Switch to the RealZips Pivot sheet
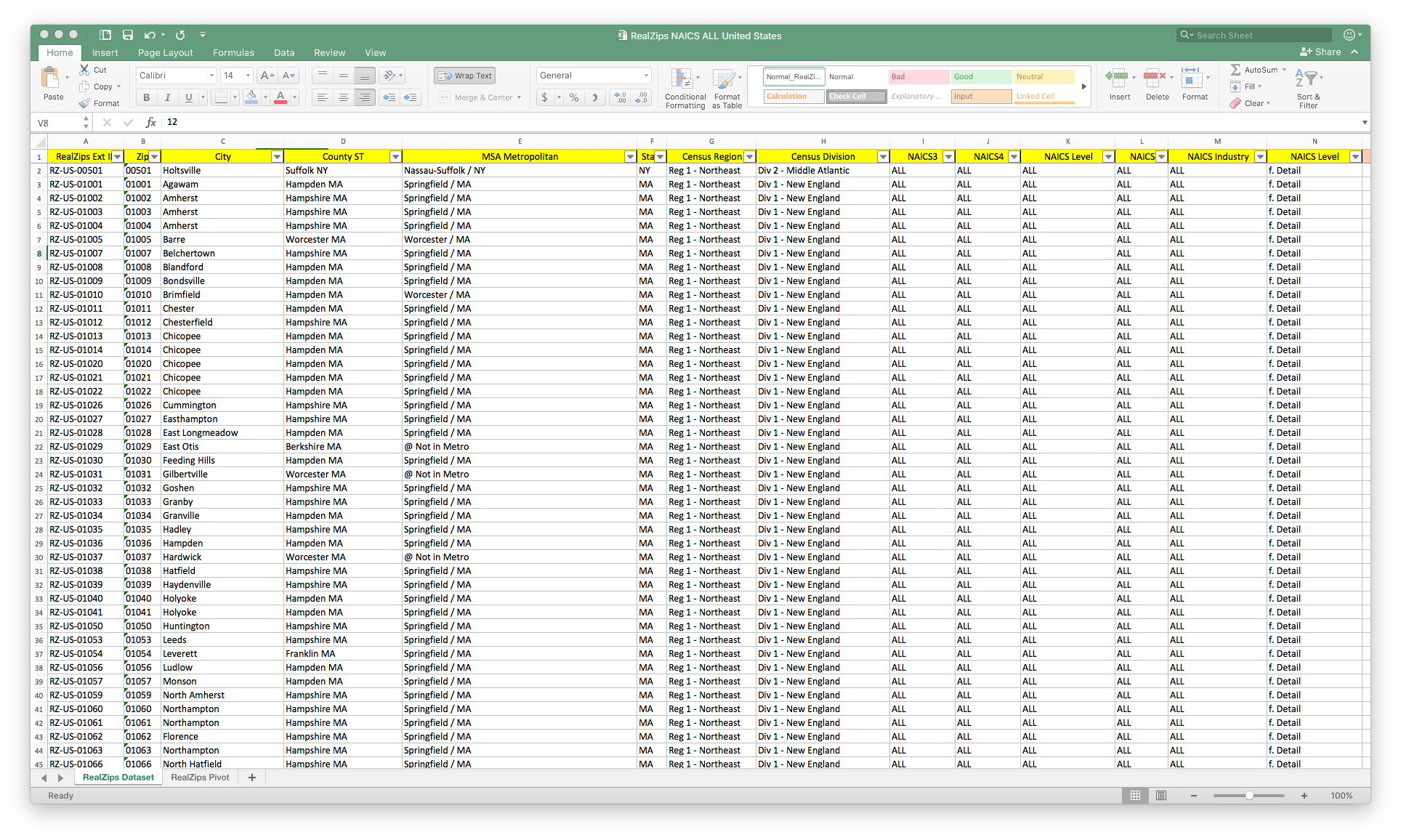This screenshot has width=1401, height=840. [x=200, y=778]
